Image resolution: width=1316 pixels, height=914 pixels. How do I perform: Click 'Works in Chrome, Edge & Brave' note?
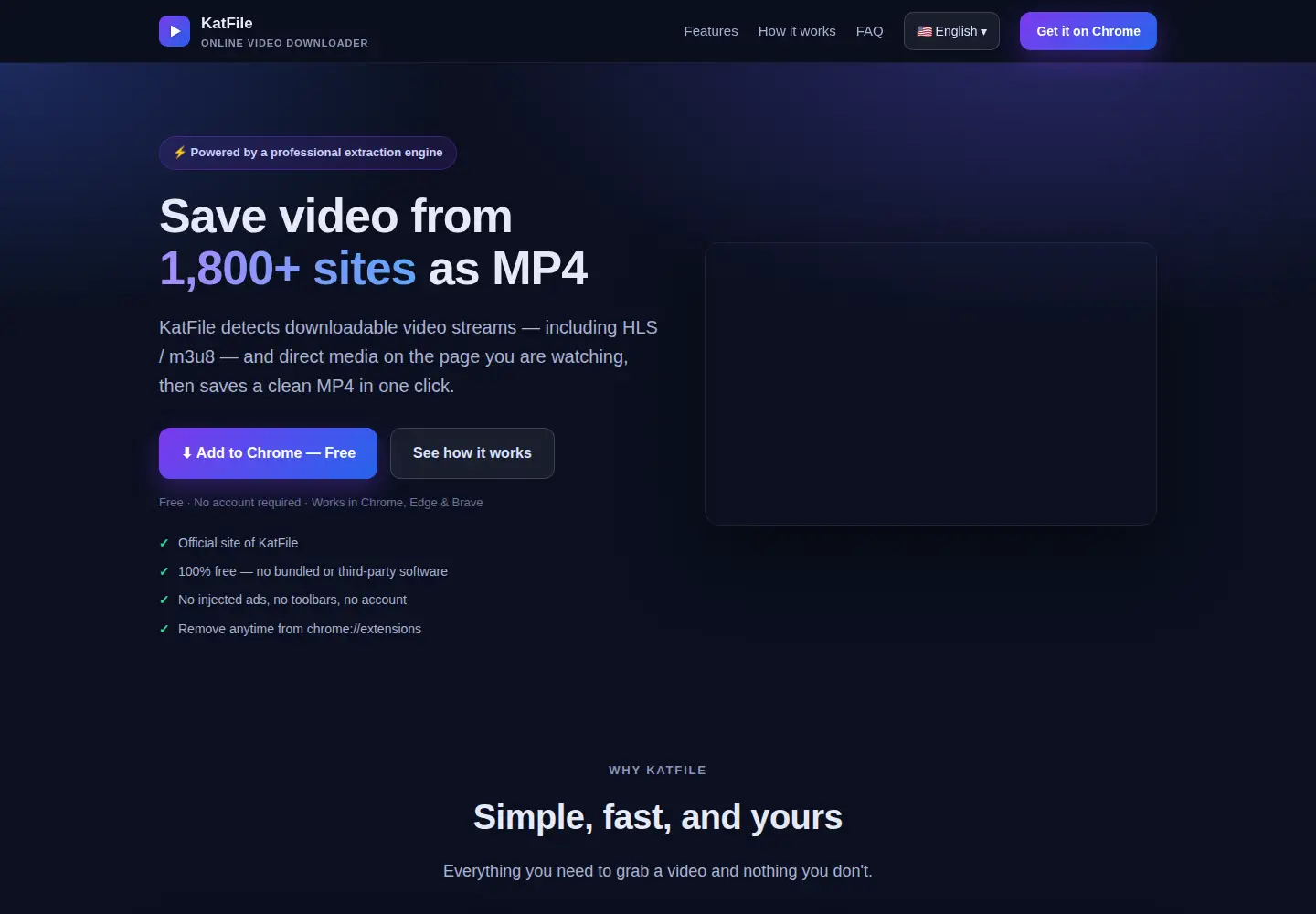[397, 503]
